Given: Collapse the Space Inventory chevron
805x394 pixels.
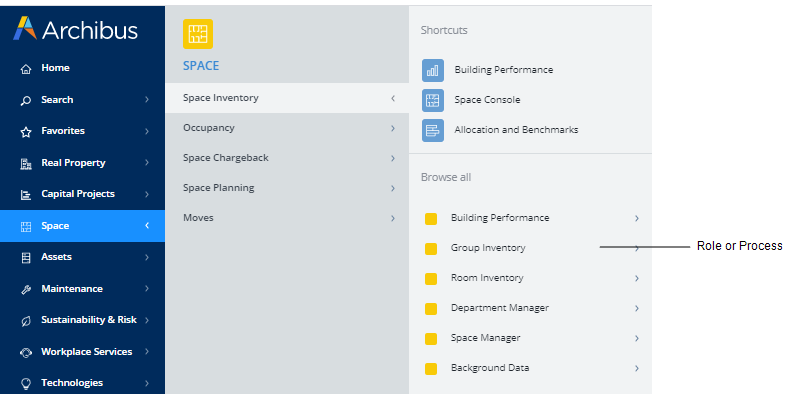Looking at the screenshot, I should pyautogui.click(x=393, y=98).
